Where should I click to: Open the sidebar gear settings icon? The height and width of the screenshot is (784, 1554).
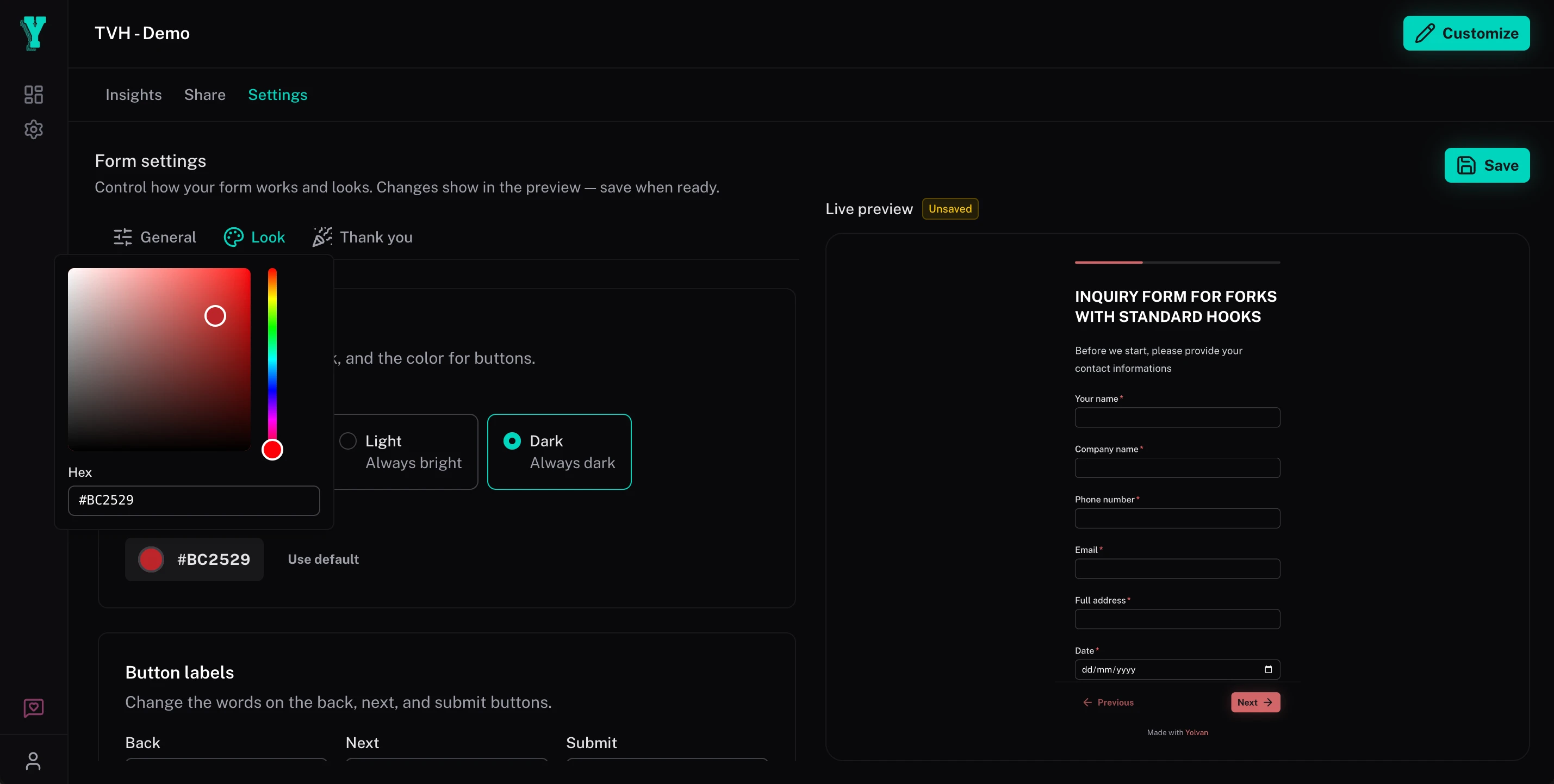(33, 129)
